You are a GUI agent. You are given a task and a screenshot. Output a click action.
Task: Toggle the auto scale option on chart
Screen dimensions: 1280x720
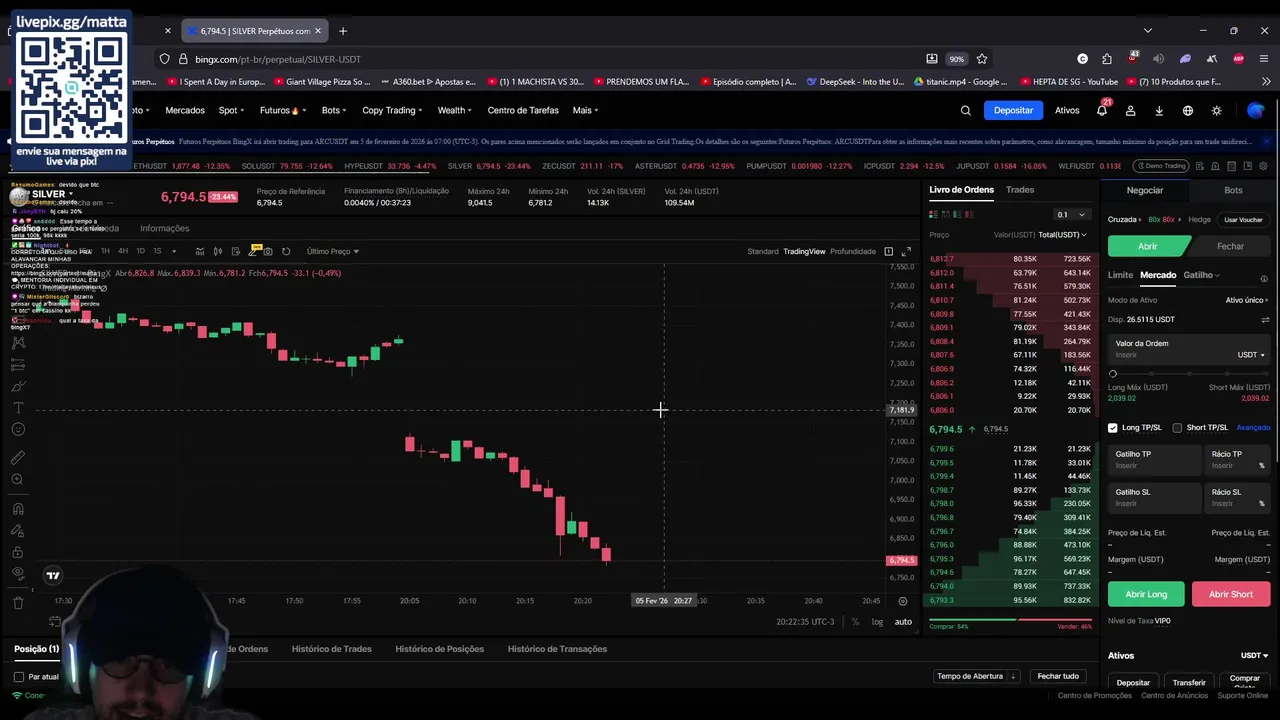click(903, 622)
